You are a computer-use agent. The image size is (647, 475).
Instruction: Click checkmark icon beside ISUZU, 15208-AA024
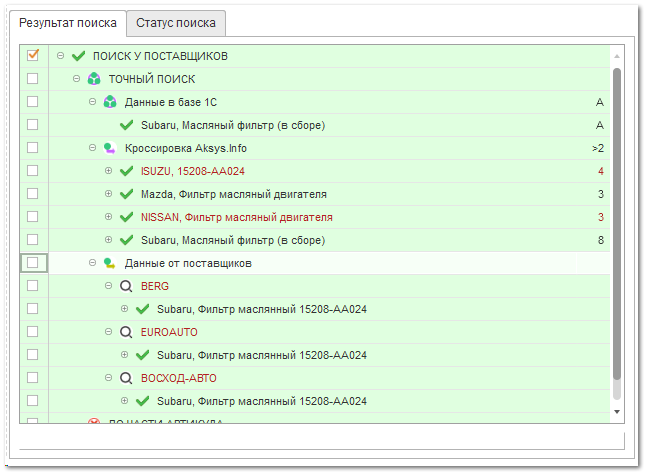click(126, 171)
